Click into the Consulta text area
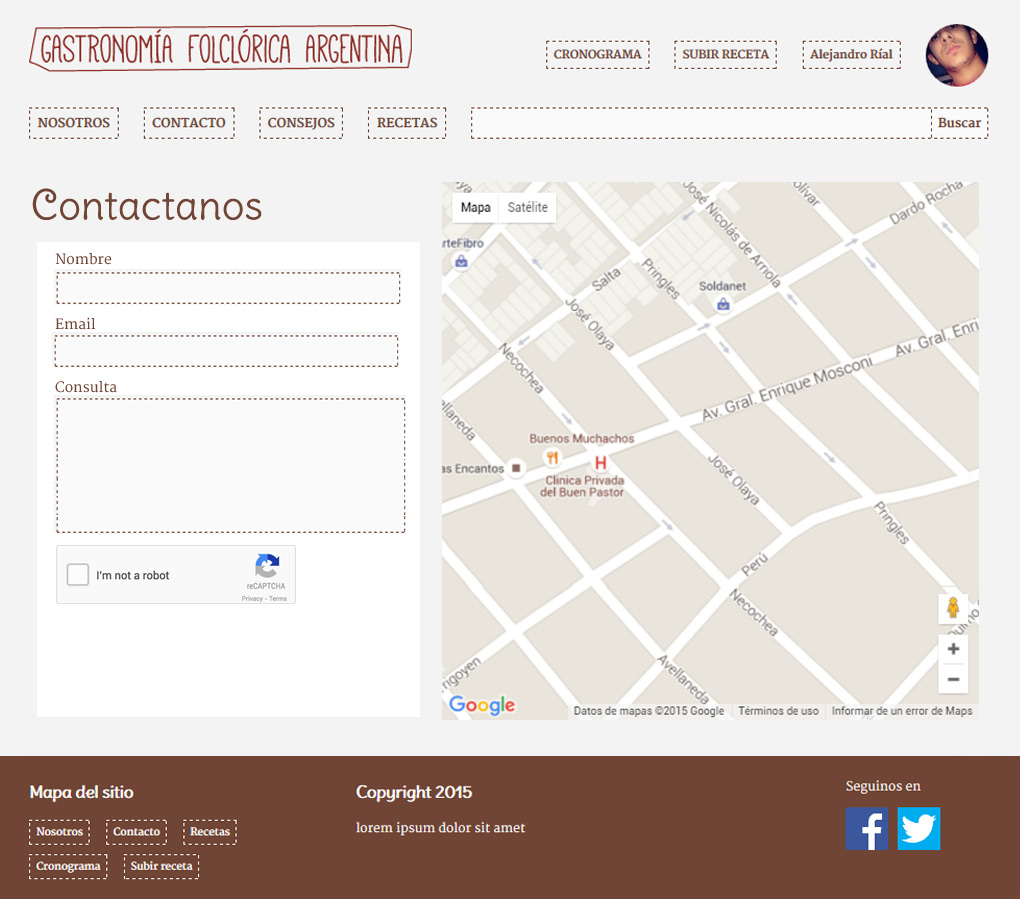Image resolution: width=1020 pixels, height=899 pixels. point(230,465)
